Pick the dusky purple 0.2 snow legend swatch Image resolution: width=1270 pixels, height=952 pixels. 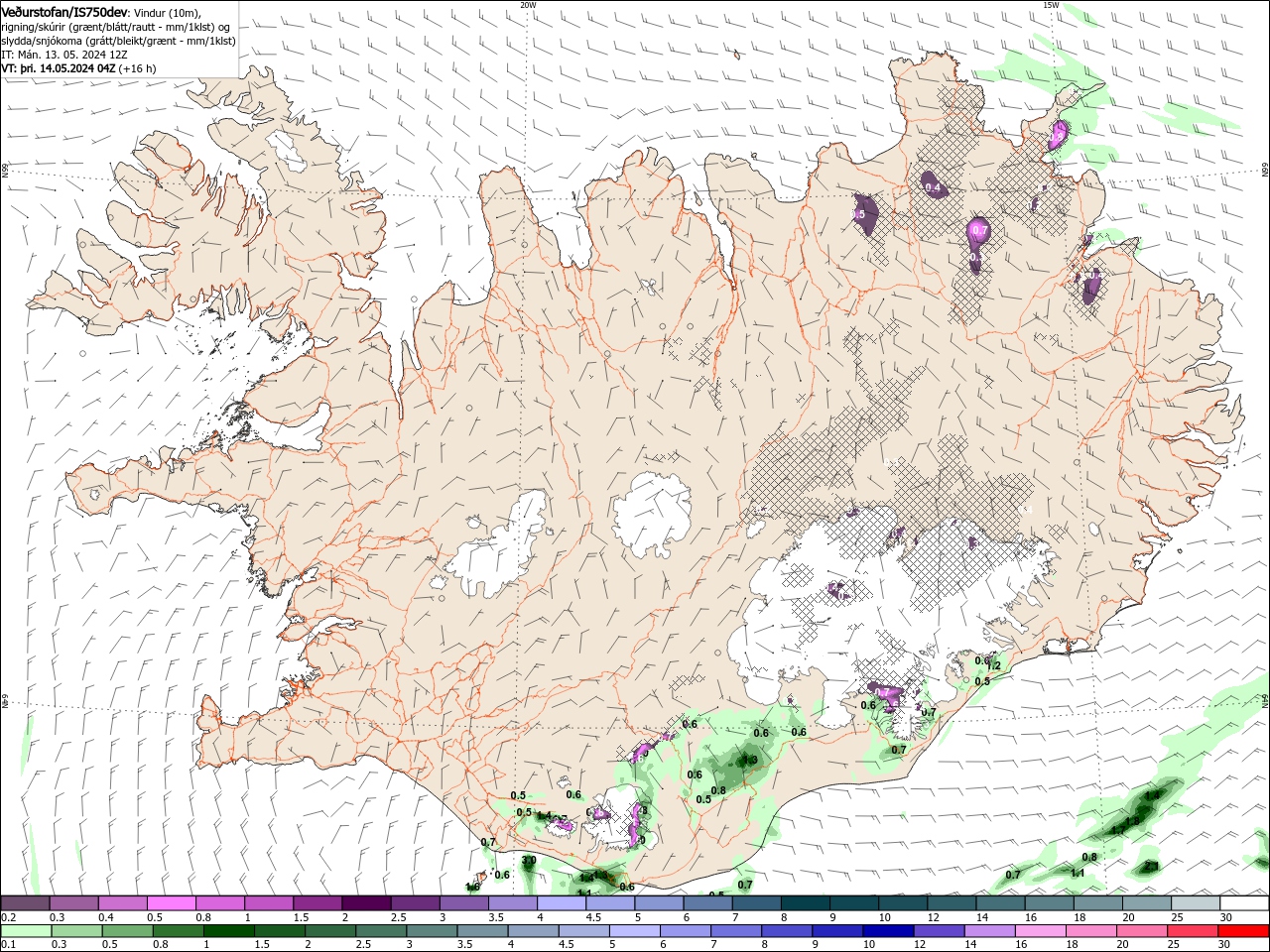pos(25,902)
